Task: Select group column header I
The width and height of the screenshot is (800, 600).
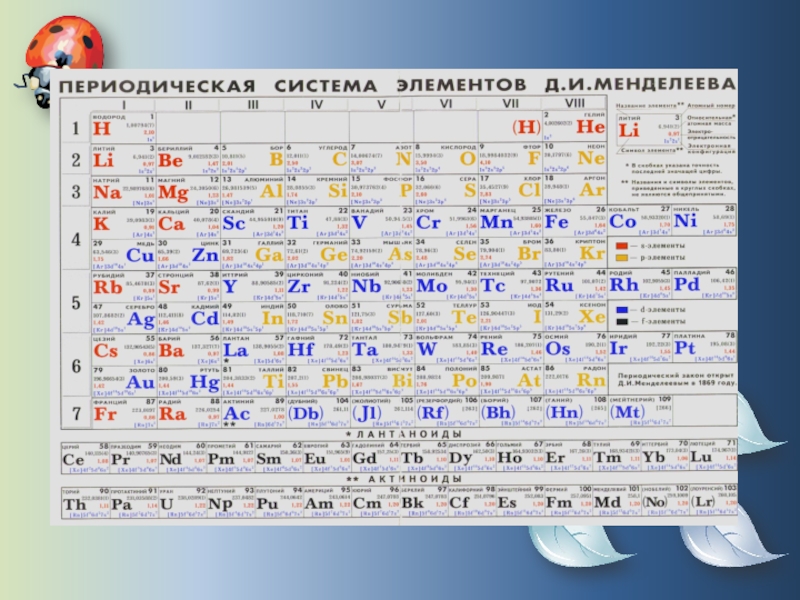Action: pyautogui.click(x=123, y=105)
